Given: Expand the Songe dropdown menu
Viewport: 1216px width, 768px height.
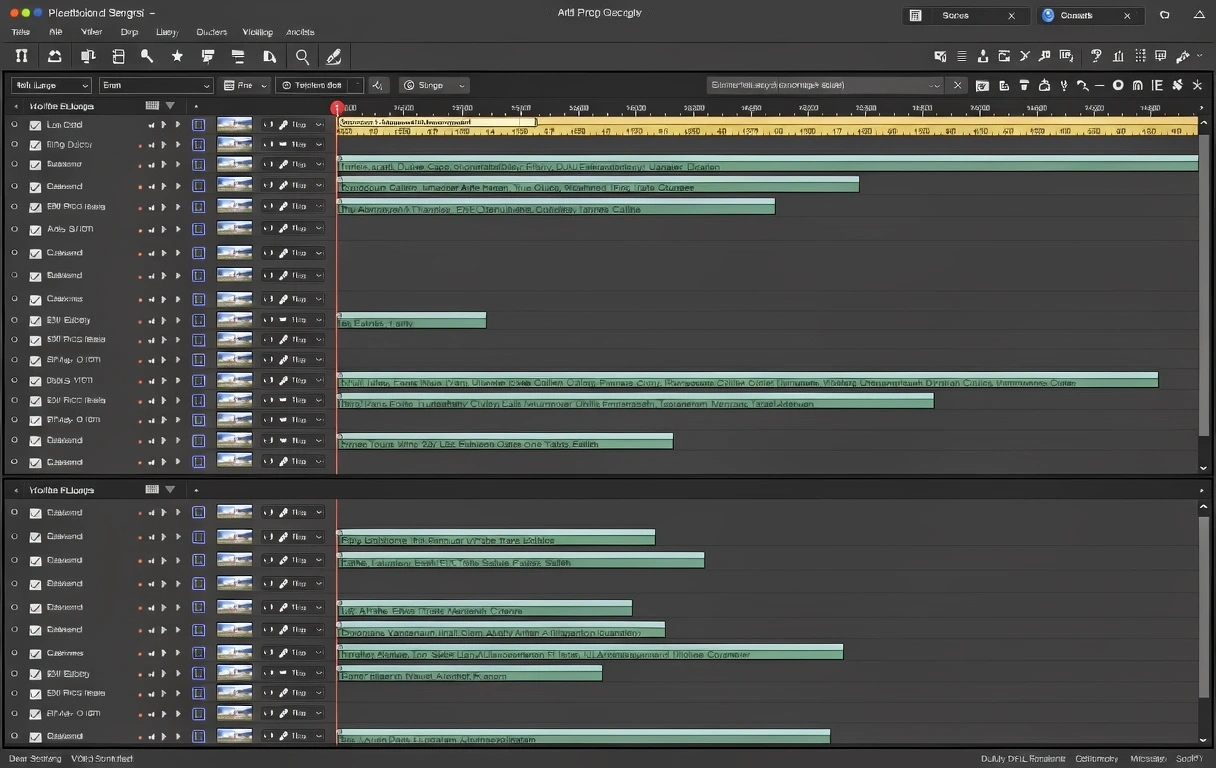Looking at the screenshot, I should click(434, 86).
